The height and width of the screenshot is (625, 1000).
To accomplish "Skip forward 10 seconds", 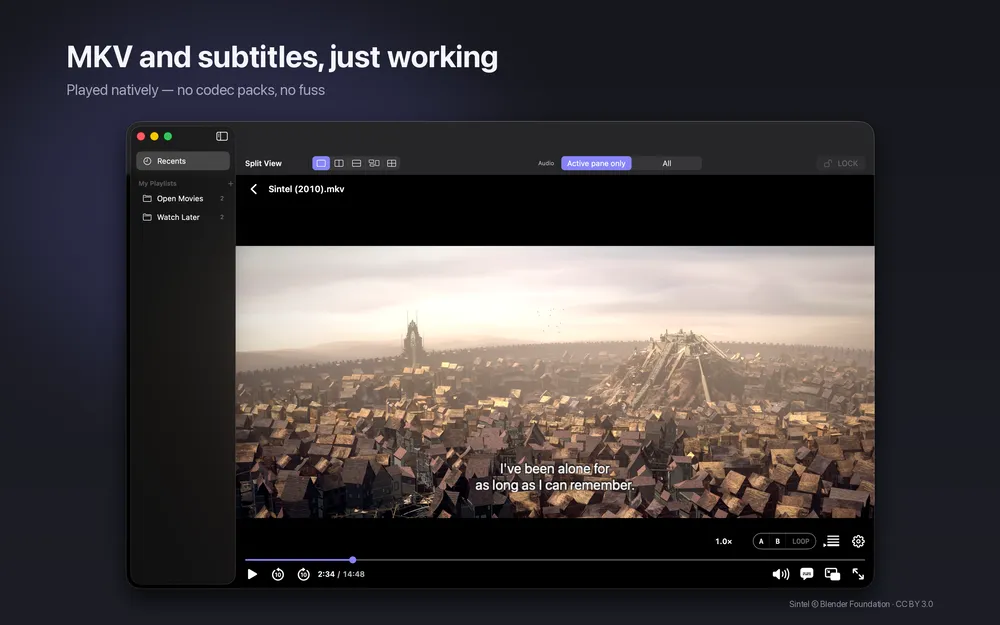I will point(304,574).
